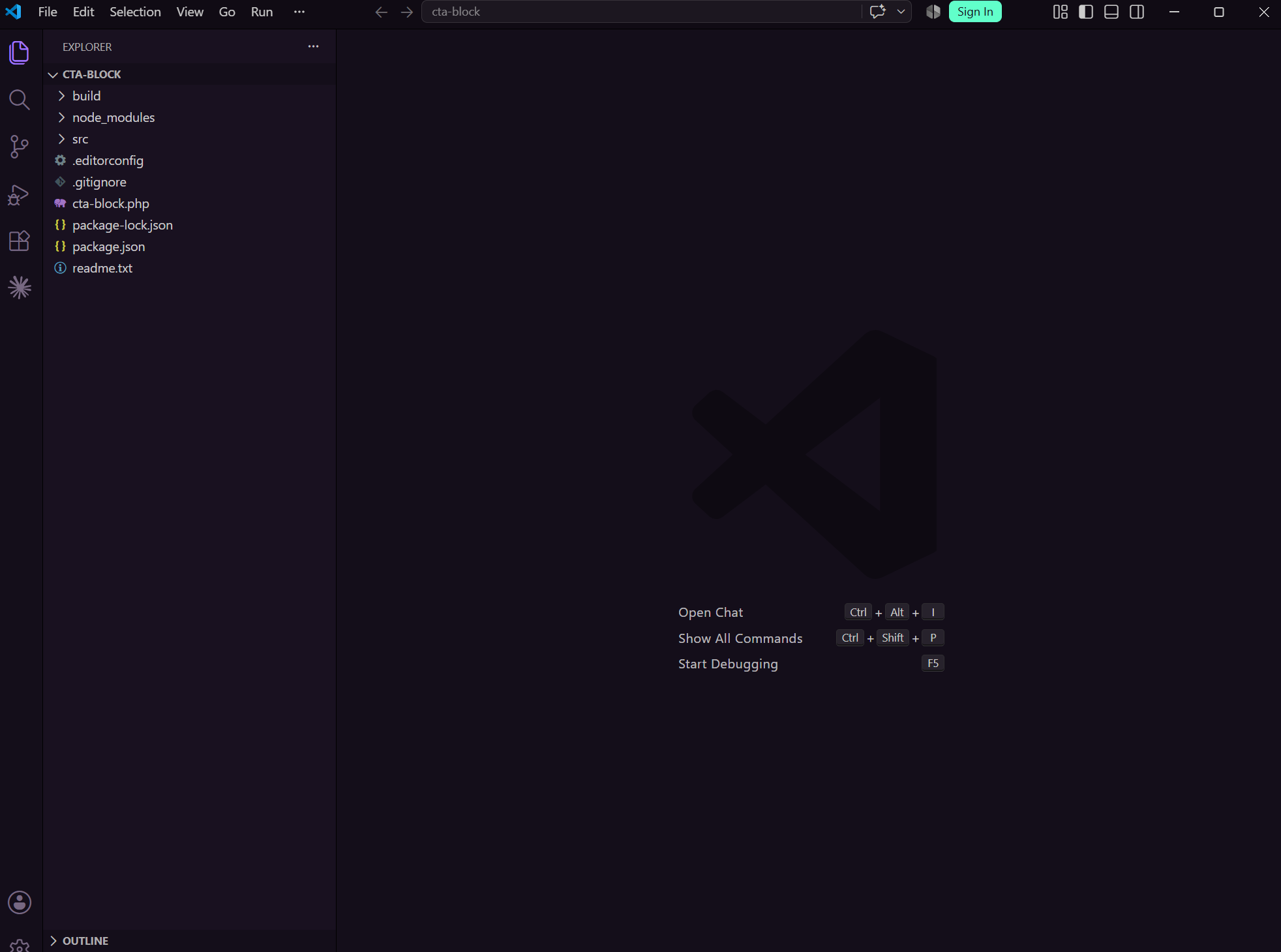Open the Accounts icon

coord(20,902)
